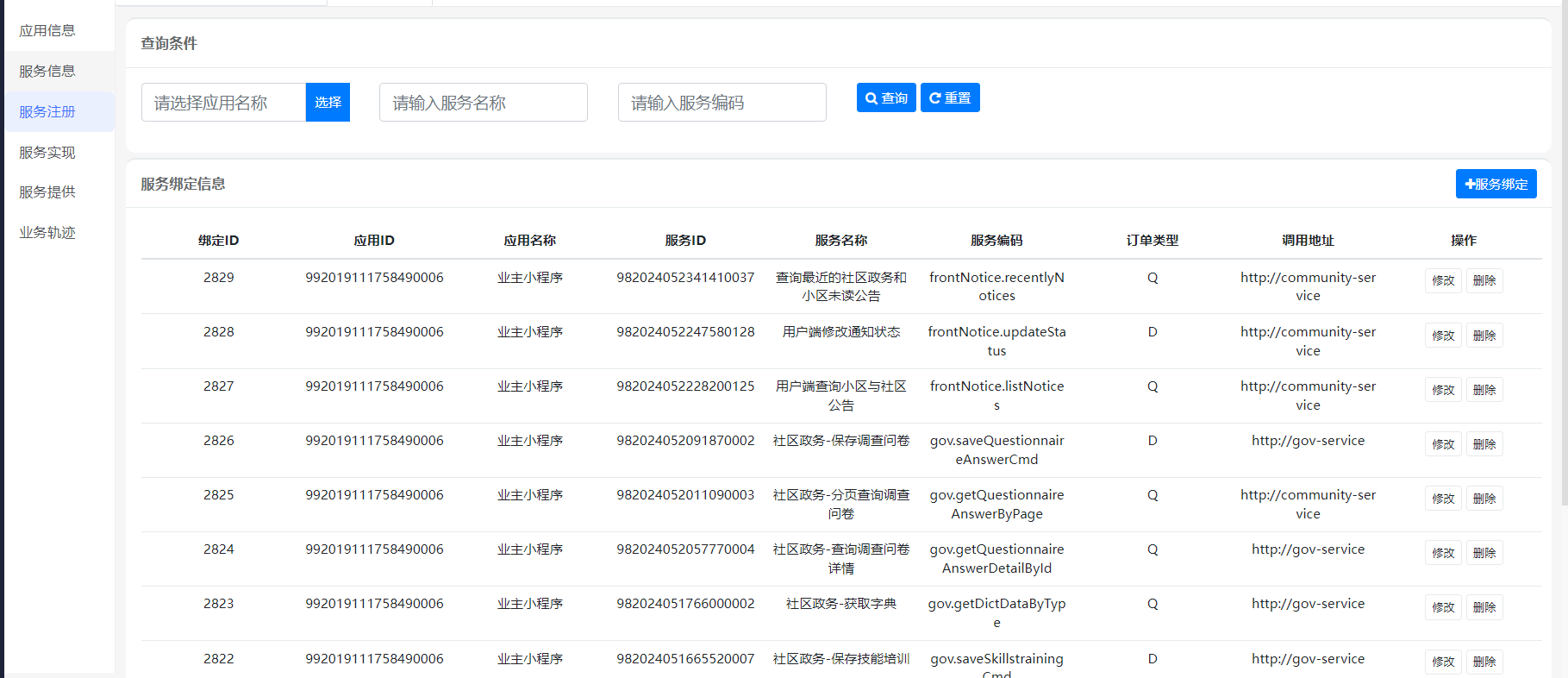
Task: Click the 服务编码 column header
Action: click(x=996, y=240)
